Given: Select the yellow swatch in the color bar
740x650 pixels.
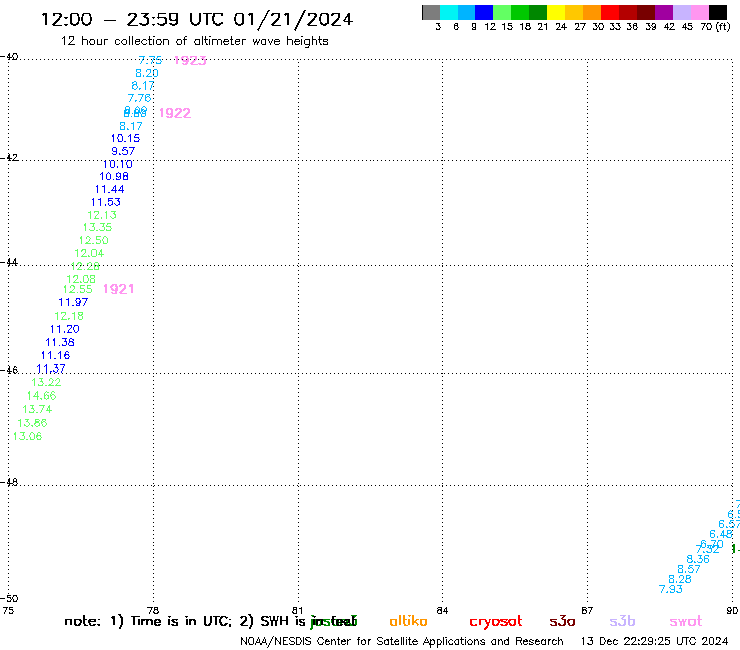Looking at the screenshot, I should click(x=556, y=12).
